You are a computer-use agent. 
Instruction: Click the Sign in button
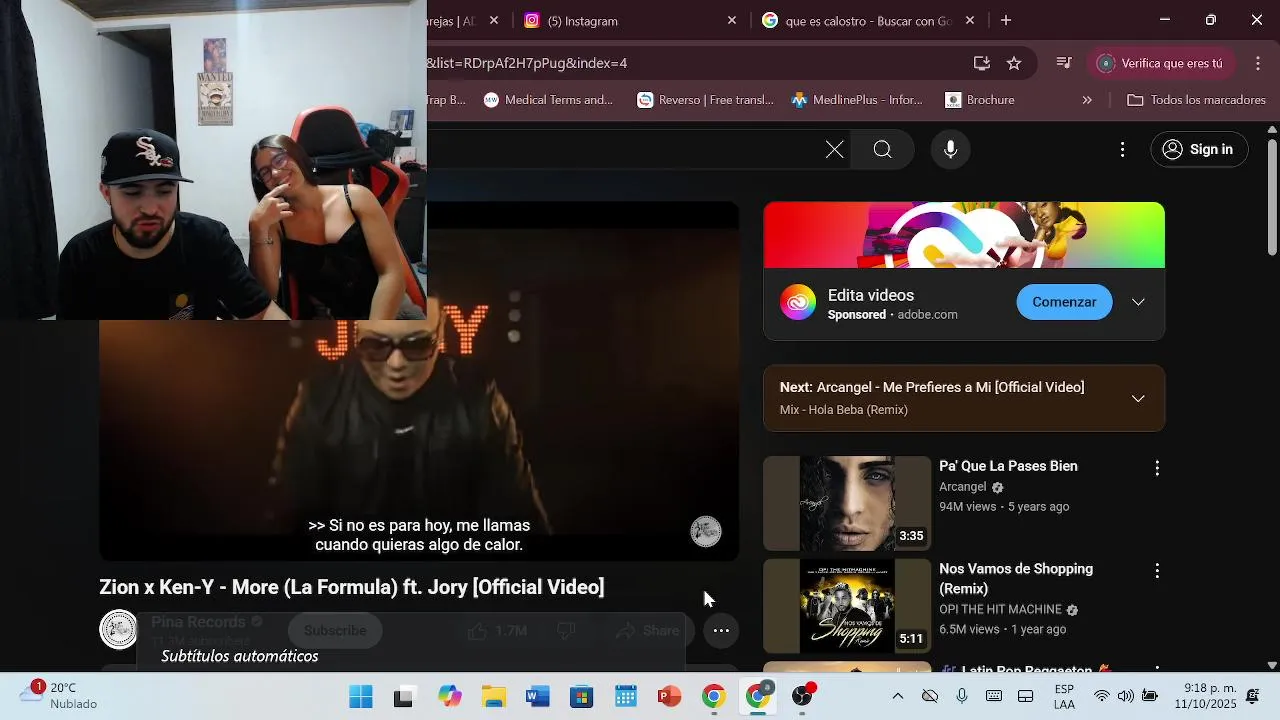1200,150
